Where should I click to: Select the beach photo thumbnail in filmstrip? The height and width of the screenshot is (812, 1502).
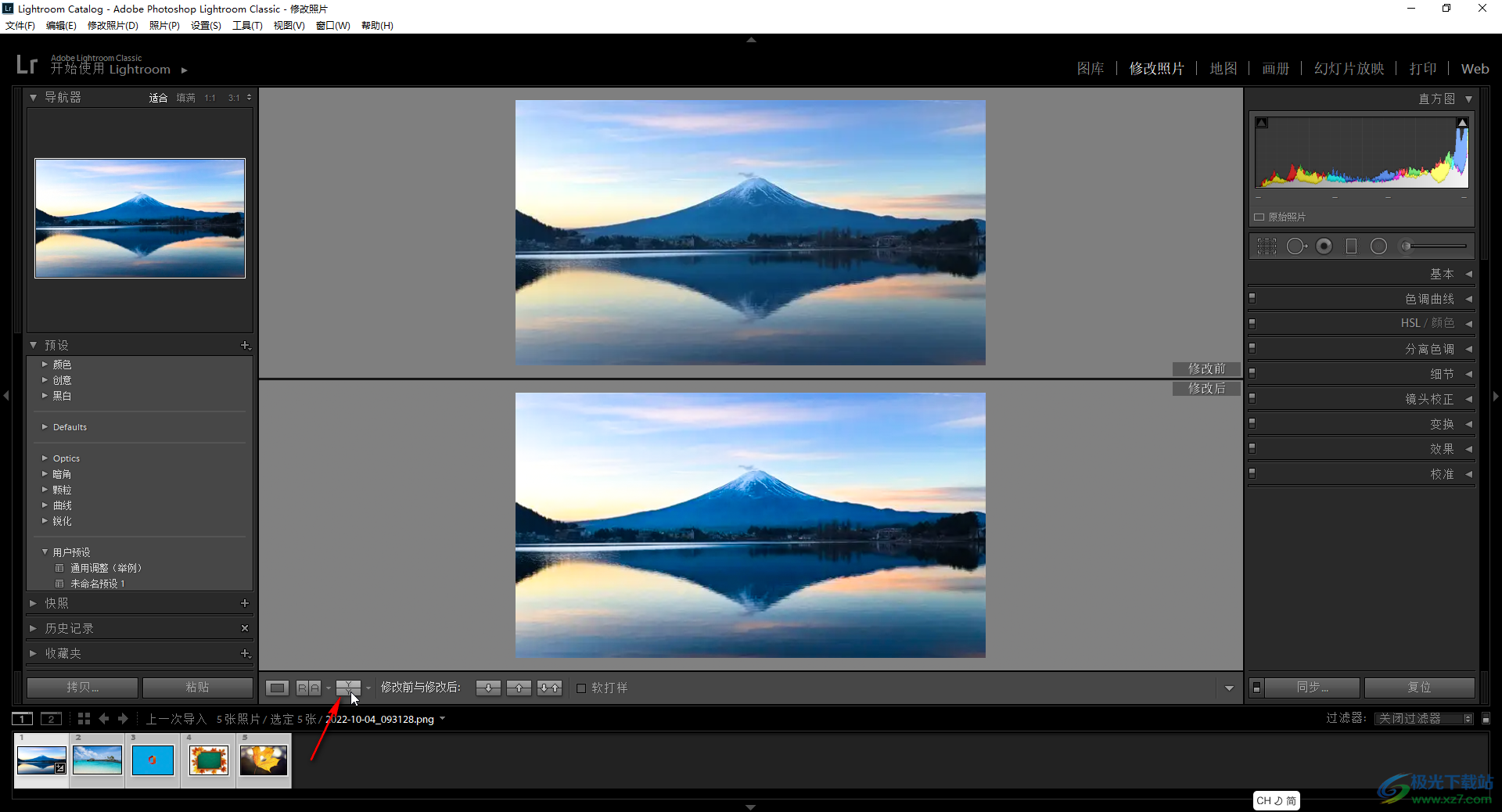97,760
